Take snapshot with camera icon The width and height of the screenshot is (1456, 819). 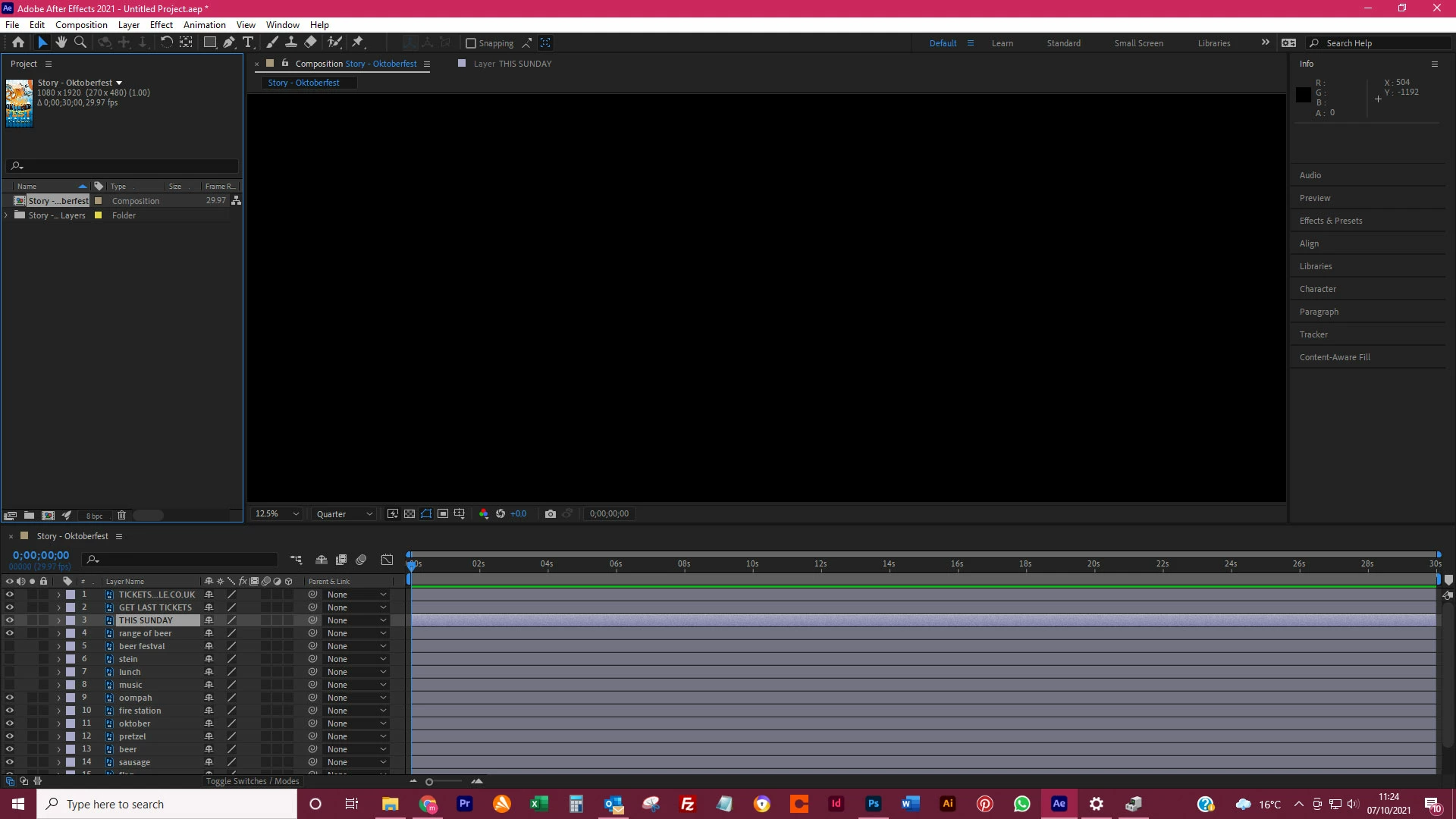coord(551,513)
